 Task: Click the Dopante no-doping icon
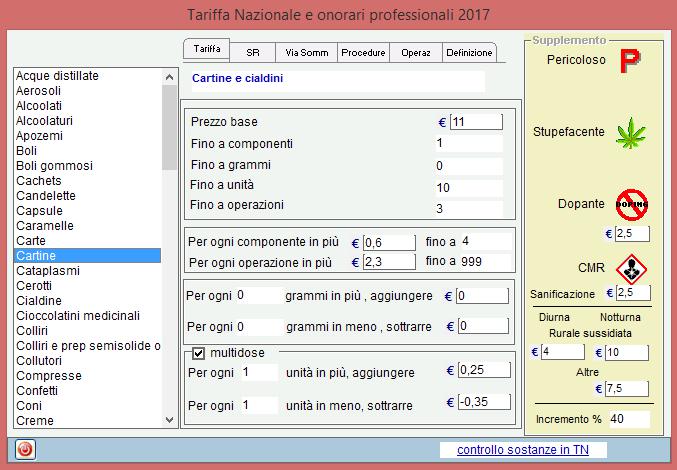coord(632,205)
